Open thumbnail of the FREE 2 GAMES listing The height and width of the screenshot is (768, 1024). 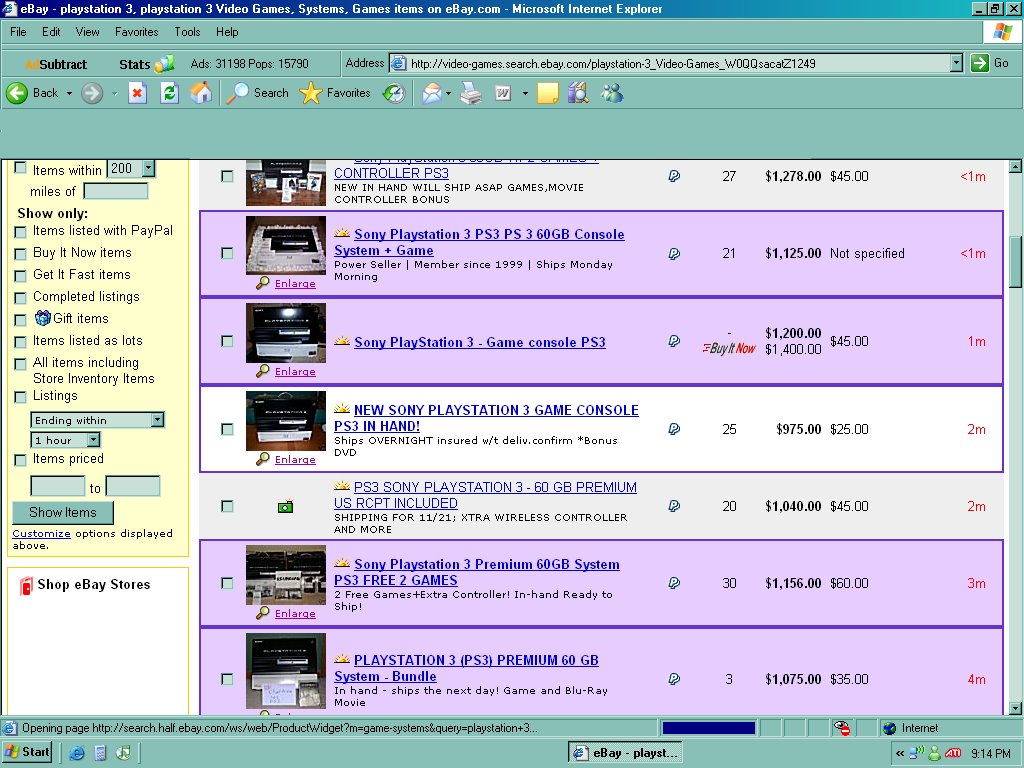[285, 575]
